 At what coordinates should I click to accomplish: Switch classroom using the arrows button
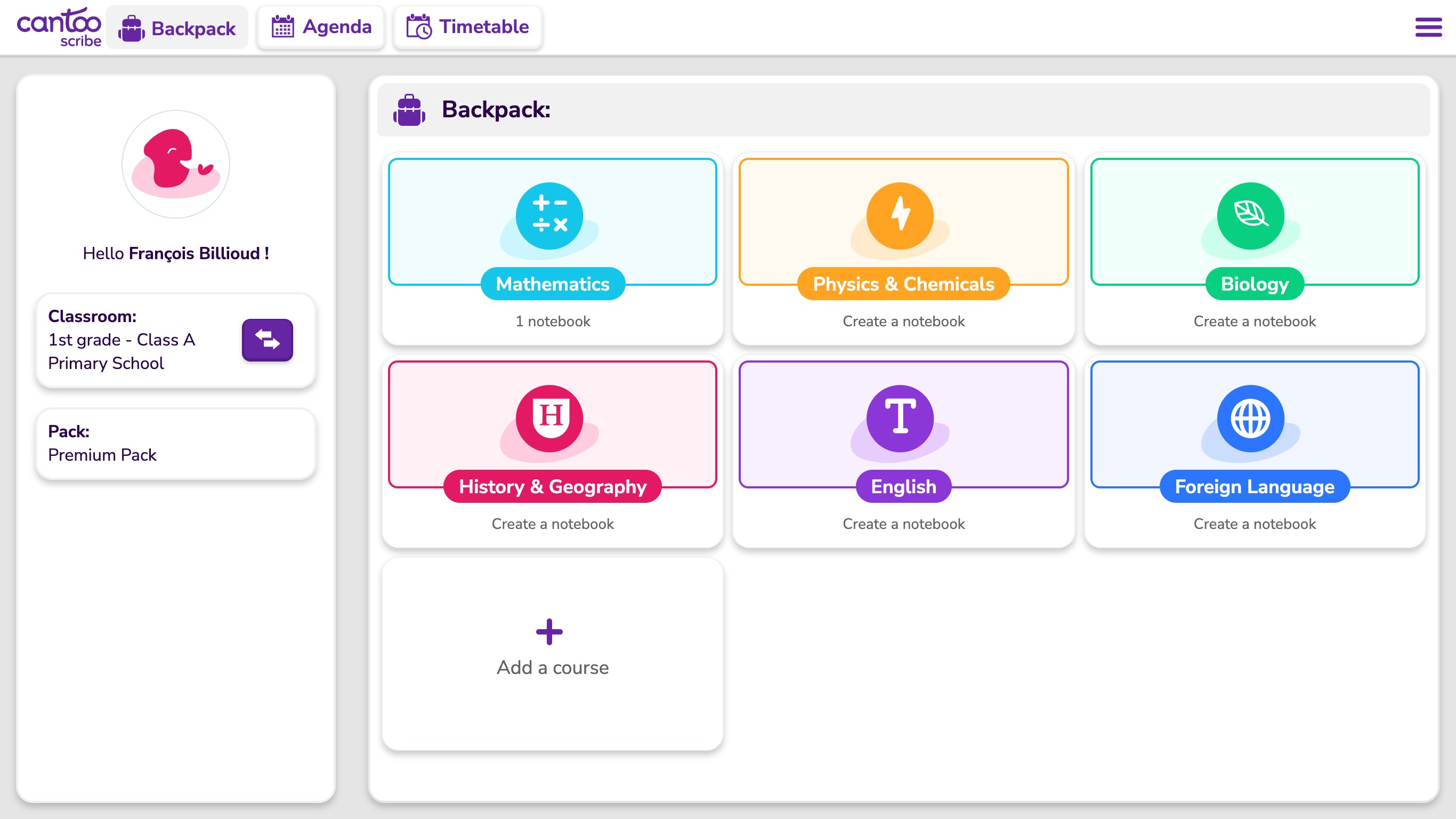pos(268,339)
